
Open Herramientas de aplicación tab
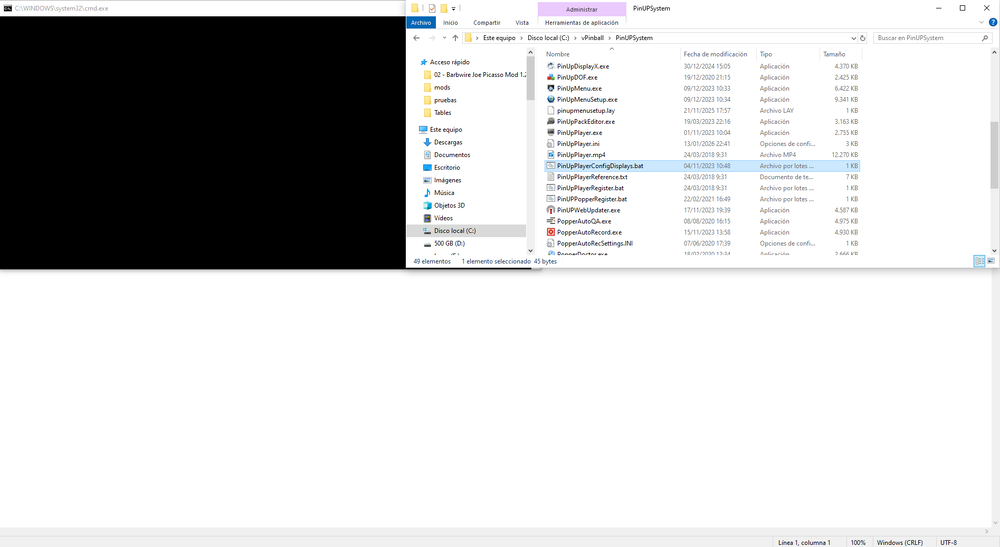(582, 22)
